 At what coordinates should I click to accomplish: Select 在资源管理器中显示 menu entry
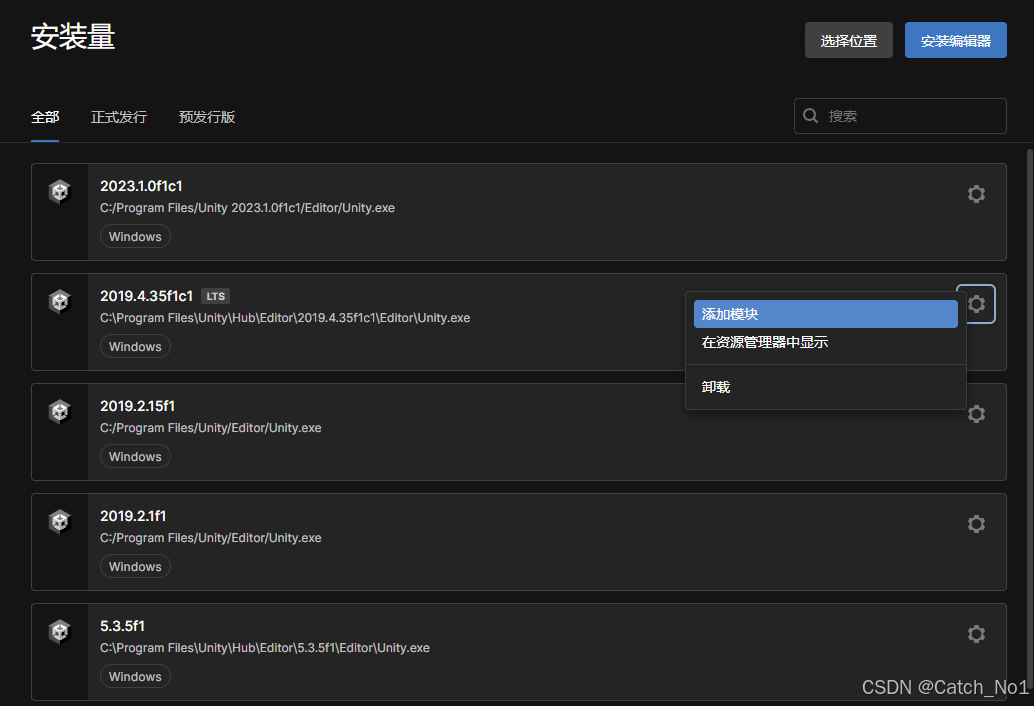[x=826, y=342]
